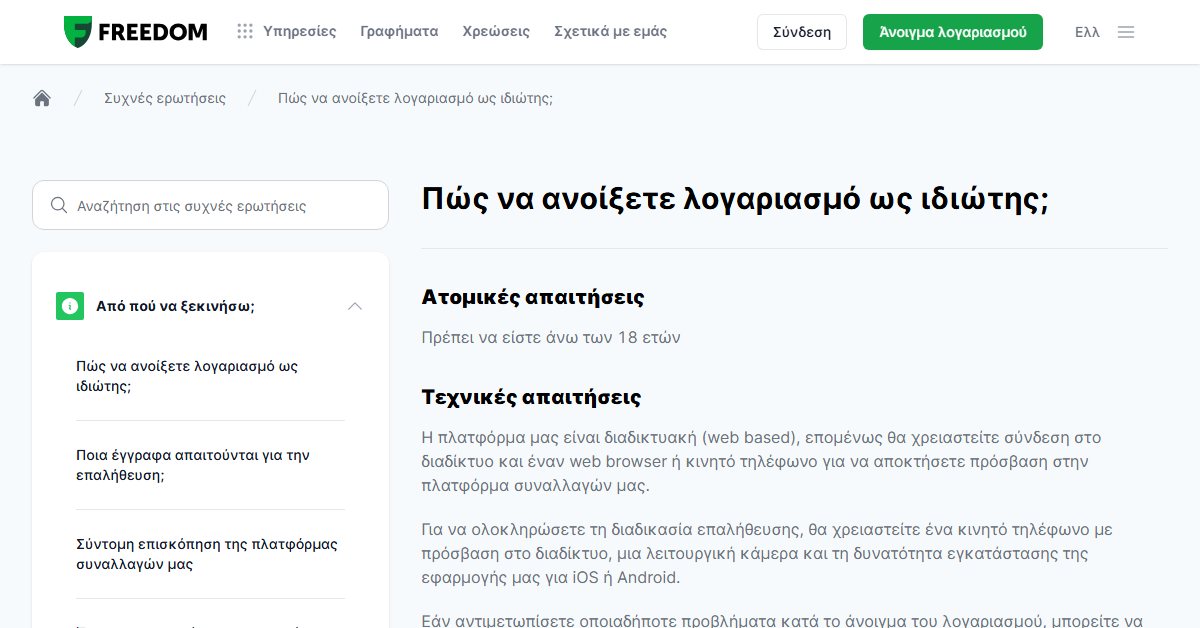This screenshot has height=628, width=1200.
Task: Open Σχετικά με εμάς menu item
Action: [610, 32]
